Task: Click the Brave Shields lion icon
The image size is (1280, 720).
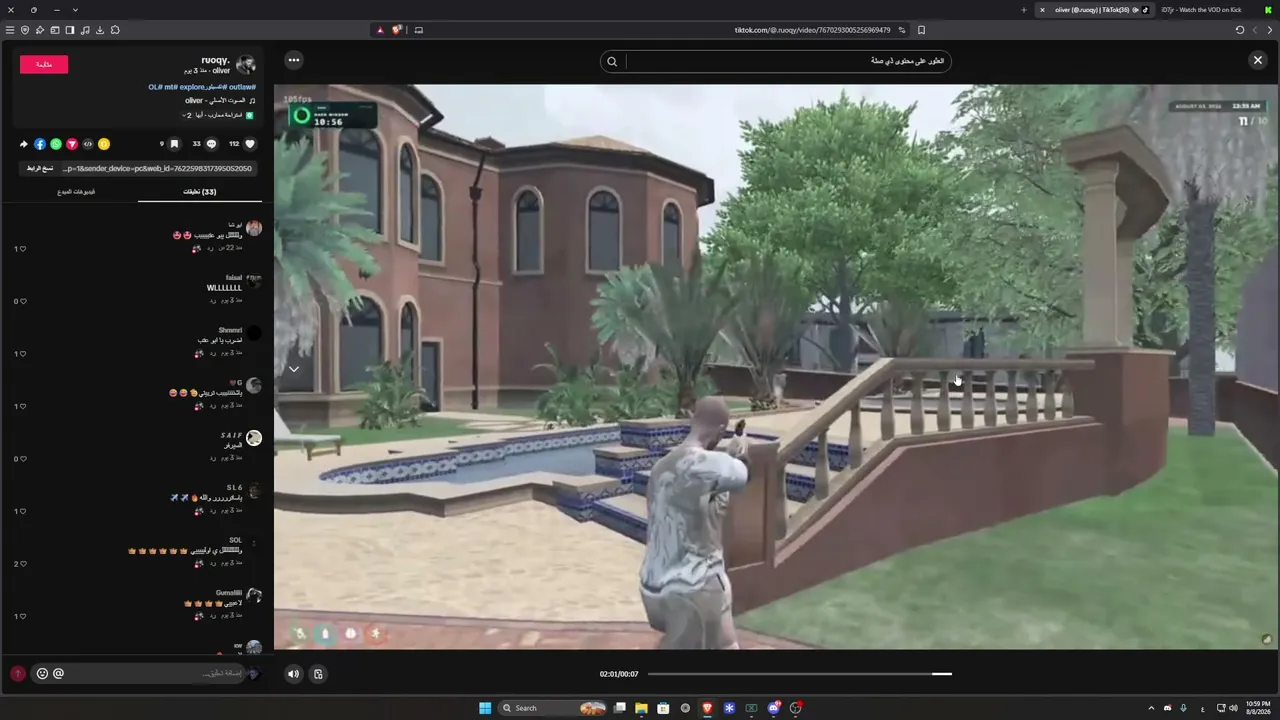Action: pos(397,30)
